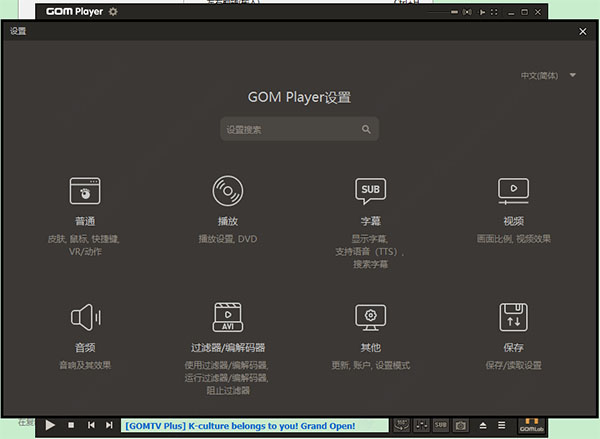Open the 360 VR video mode button

[401, 425]
